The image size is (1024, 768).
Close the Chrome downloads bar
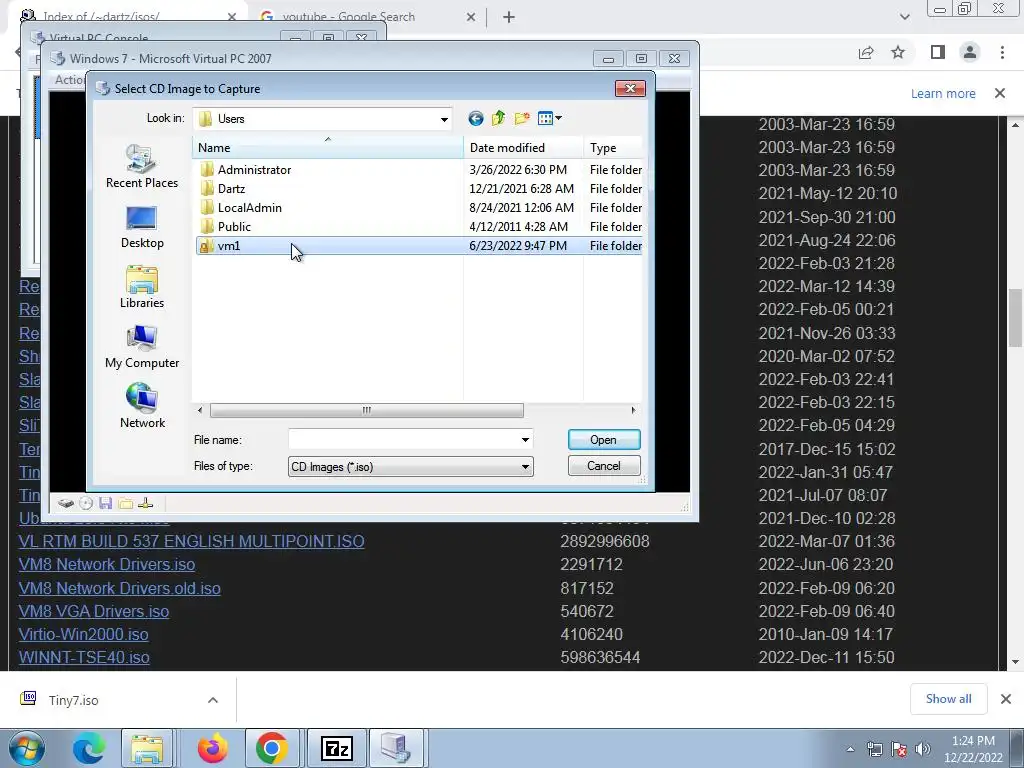(x=1006, y=699)
